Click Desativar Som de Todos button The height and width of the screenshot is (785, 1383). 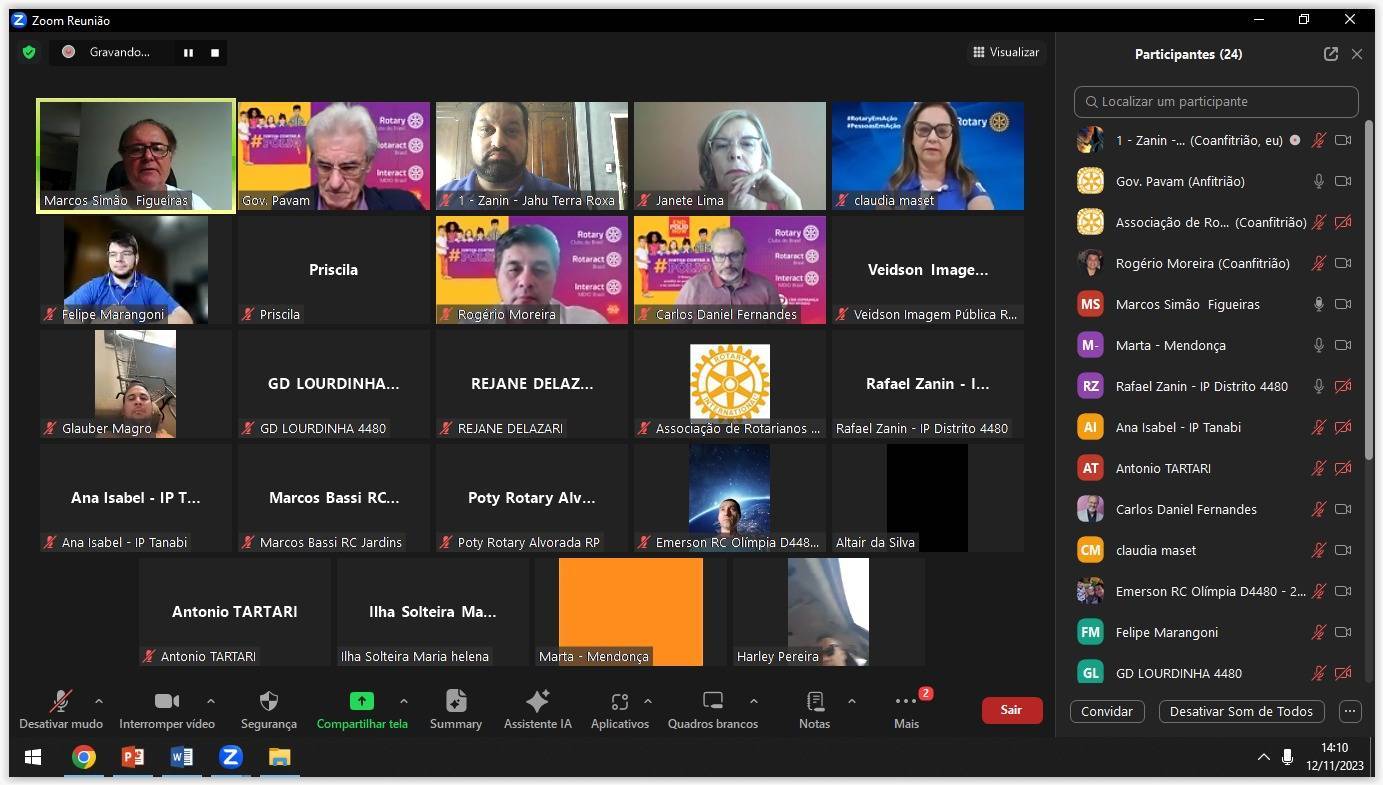point(1240,711)
